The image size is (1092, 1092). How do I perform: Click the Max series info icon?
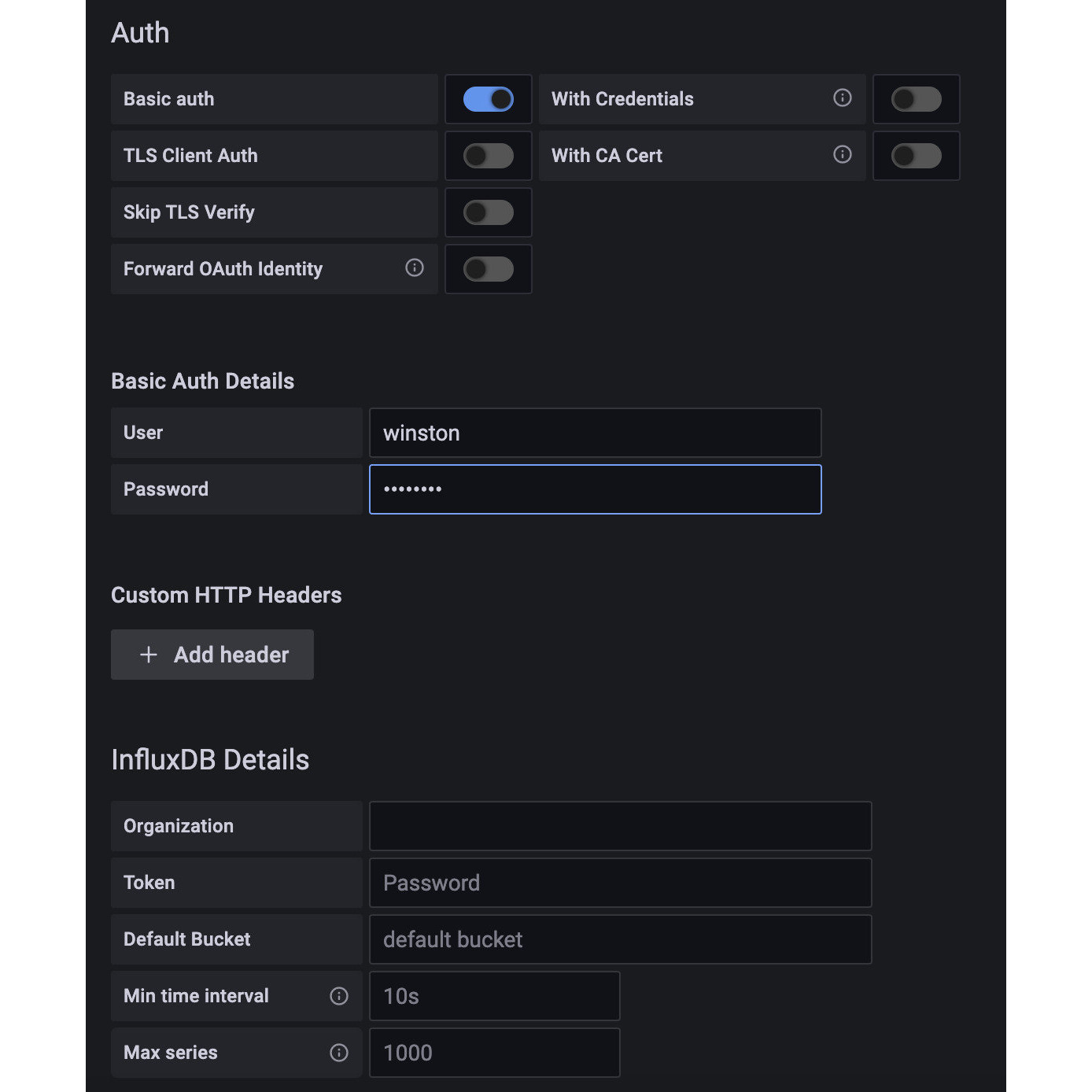[338, 1052]
